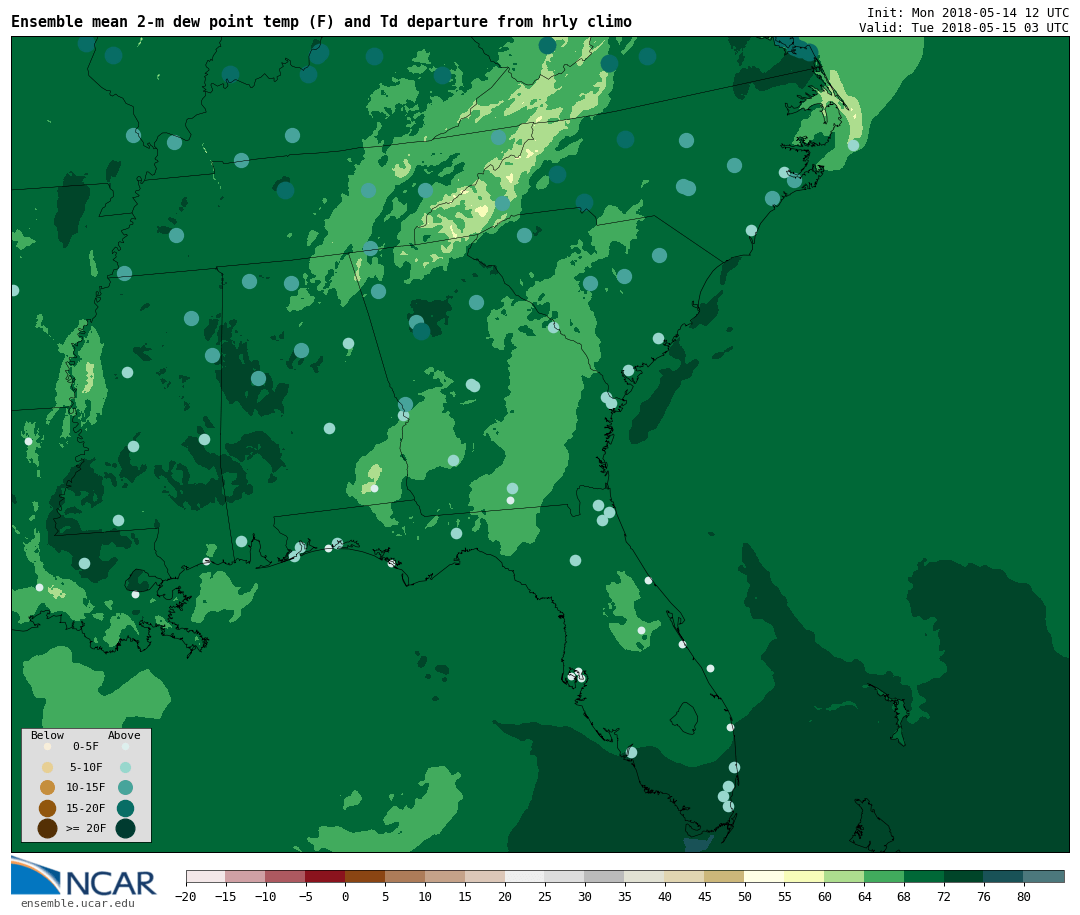The width and height of the screenshot is (1080, 915).
Task: Click the 0-5F below legend dot
Action: tap(48, 746)
